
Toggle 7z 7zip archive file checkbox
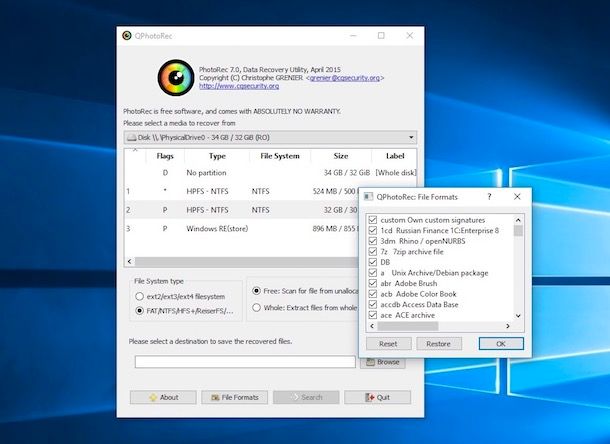pyautogui.click(x=372, y=251)
